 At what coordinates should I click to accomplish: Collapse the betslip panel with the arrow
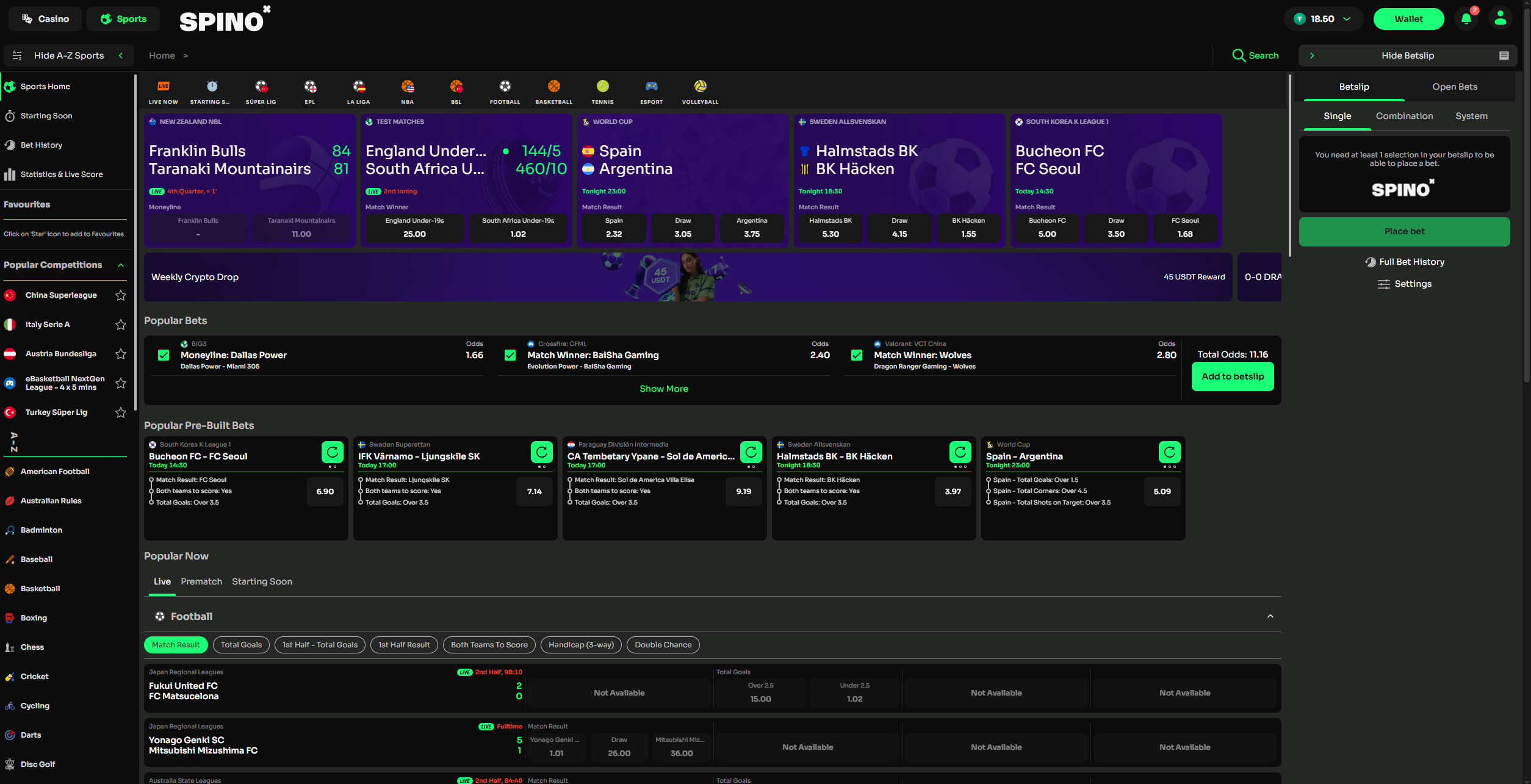pyautogui.click(x=1312, y=56)
